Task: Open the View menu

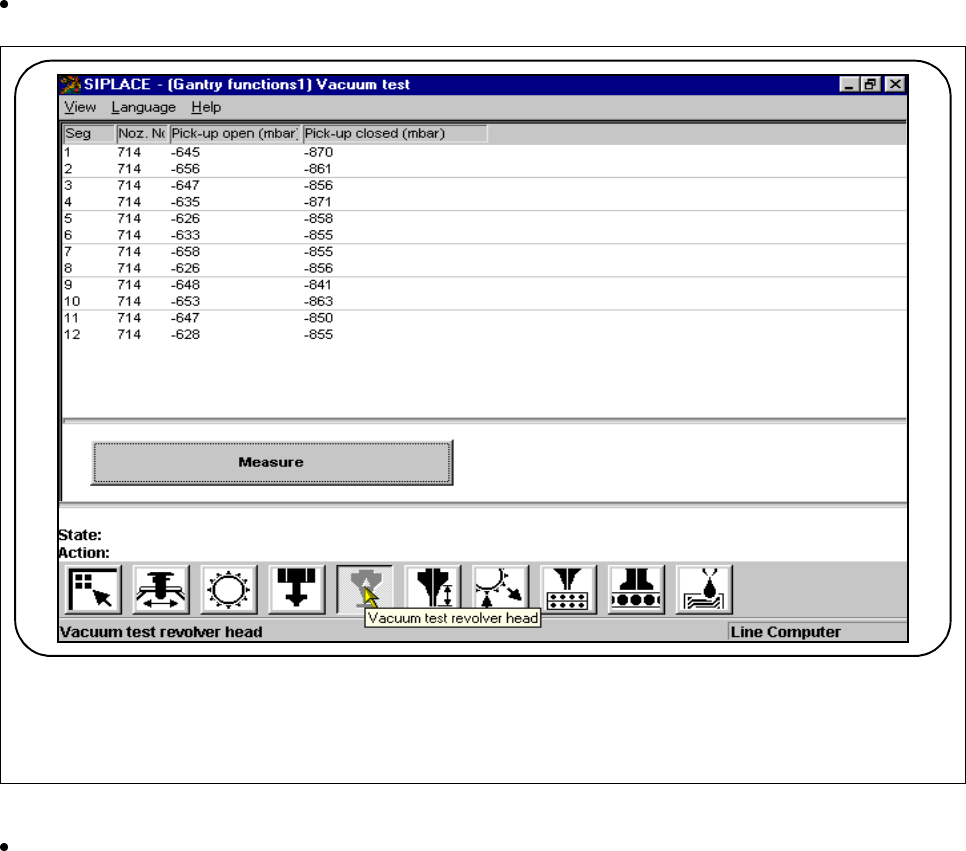Action: (x=80, y=107)
